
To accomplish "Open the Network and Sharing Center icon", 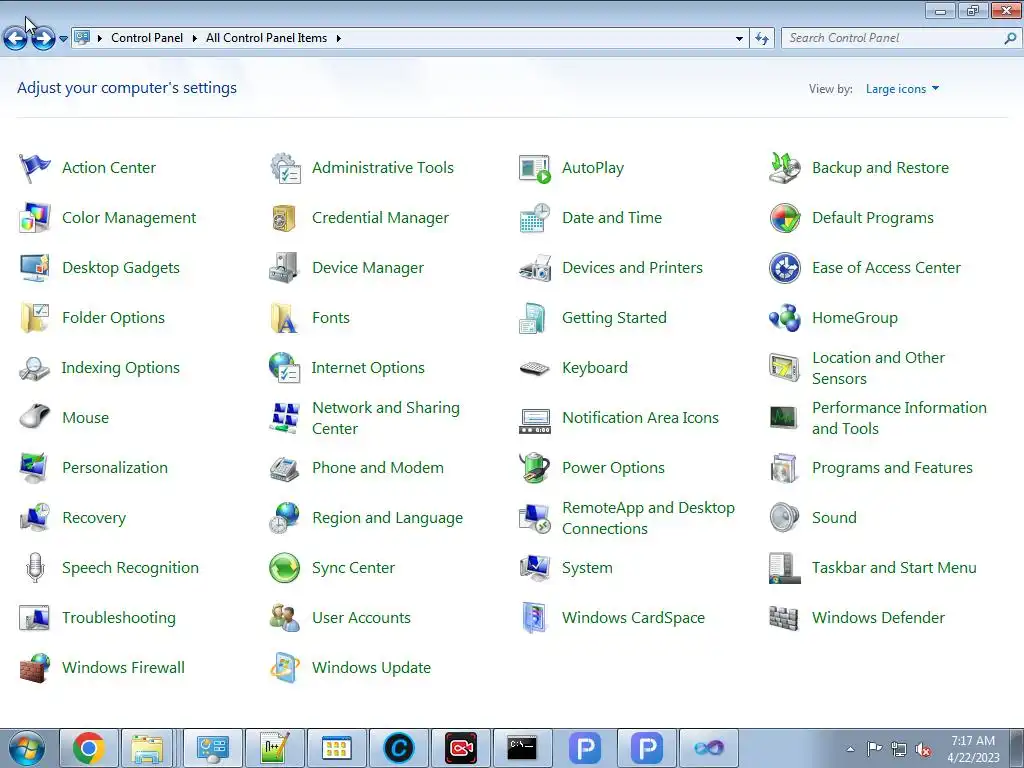I will [x=284, y=418].
